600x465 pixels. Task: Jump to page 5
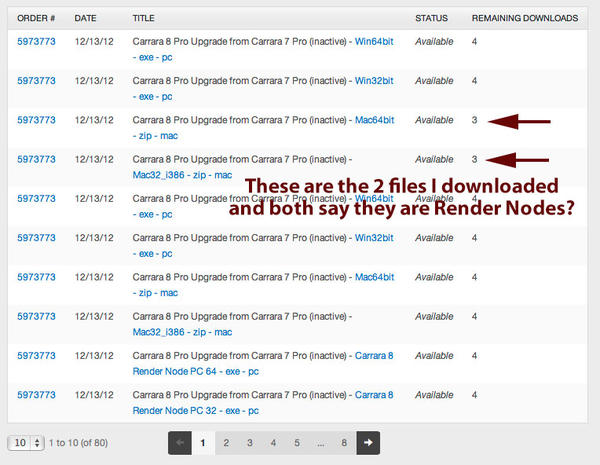point(297,443)
